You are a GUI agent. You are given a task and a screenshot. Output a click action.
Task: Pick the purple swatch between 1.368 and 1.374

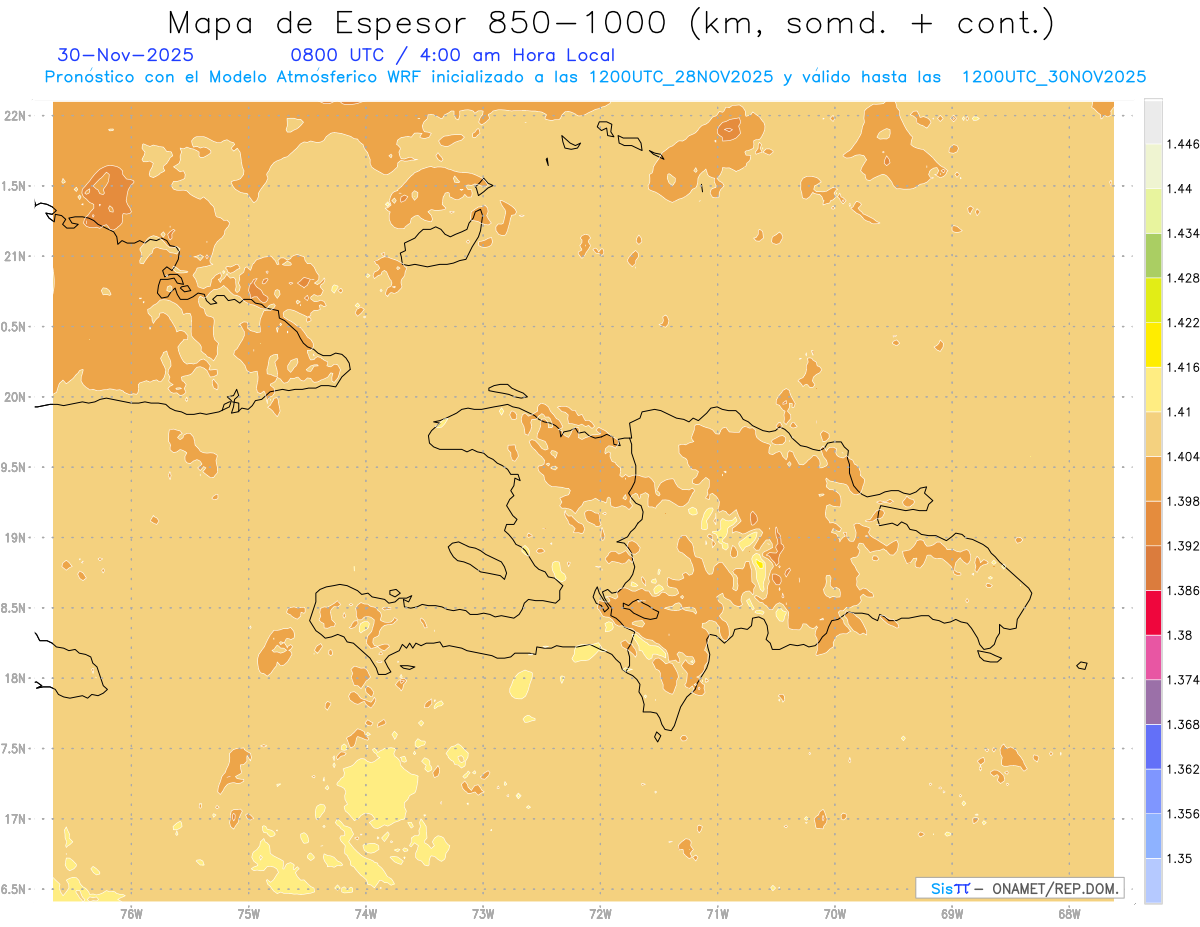click(1153, 702)
